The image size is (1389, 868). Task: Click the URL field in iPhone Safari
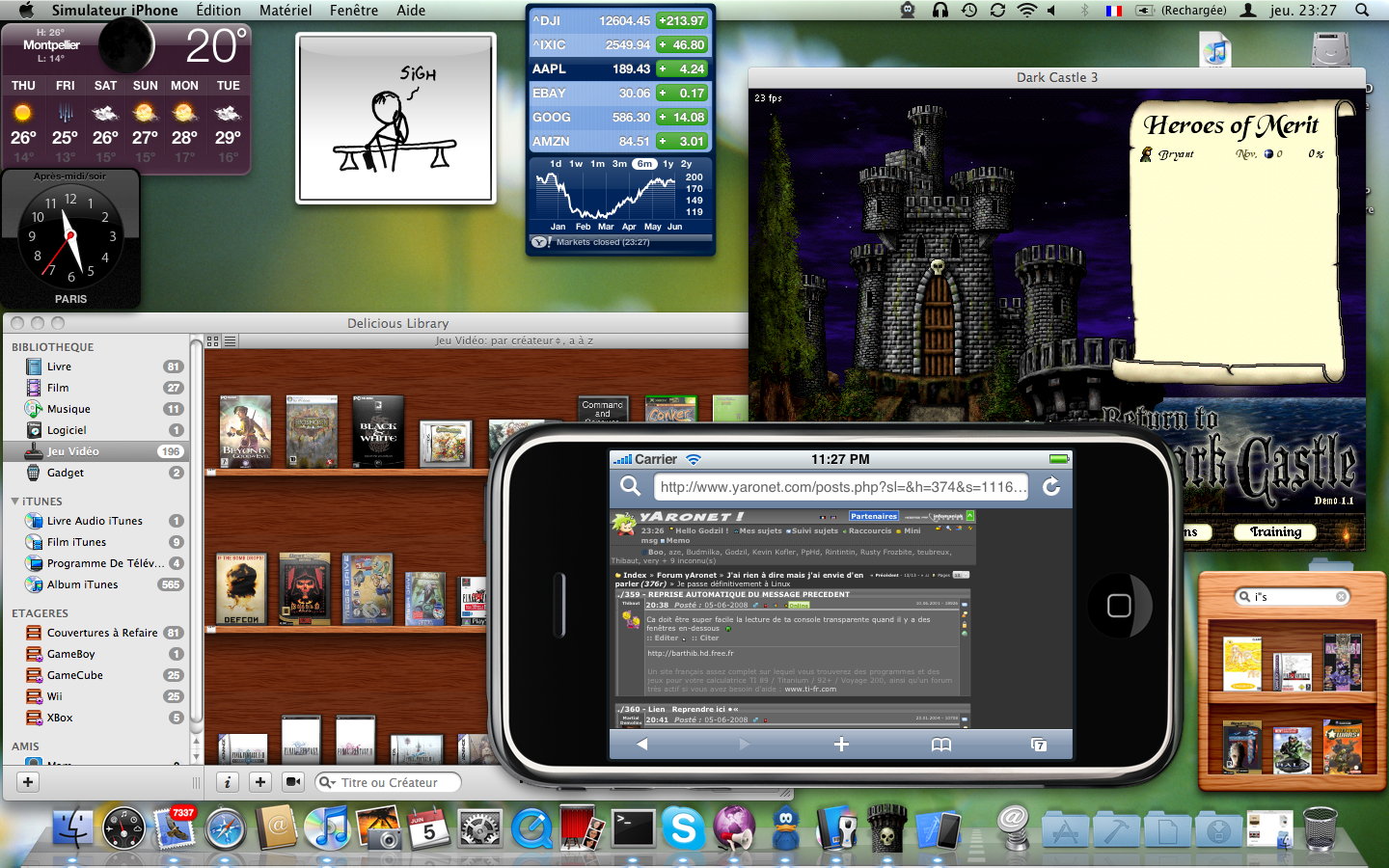pos(839,487)
